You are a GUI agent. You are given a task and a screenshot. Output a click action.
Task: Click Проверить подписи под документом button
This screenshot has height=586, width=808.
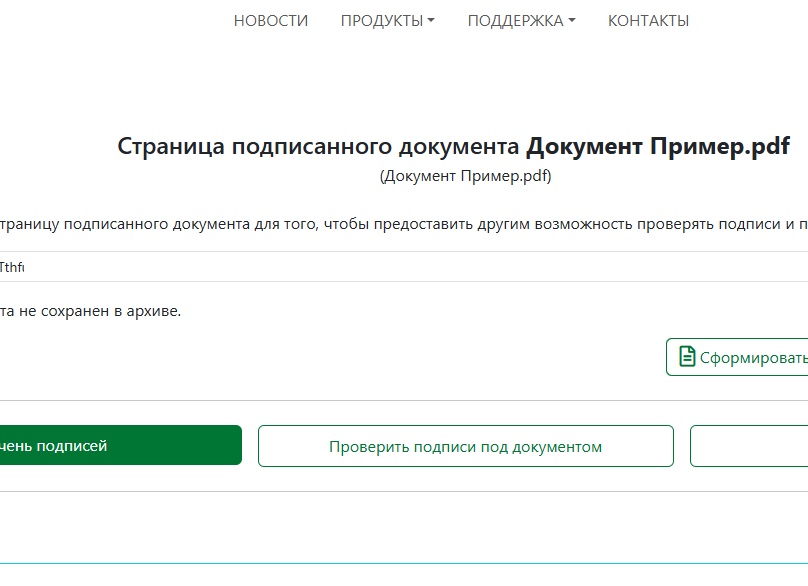click(x=466, y=446)
